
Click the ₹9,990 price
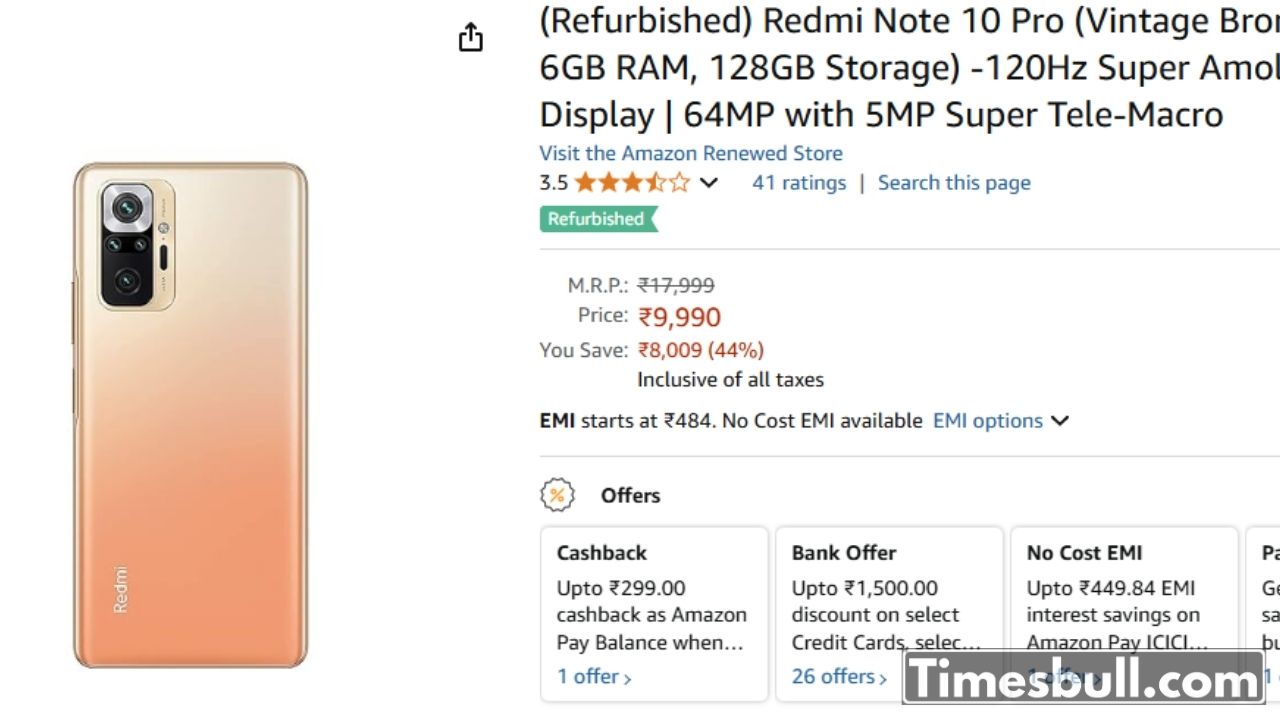(680, 318)
